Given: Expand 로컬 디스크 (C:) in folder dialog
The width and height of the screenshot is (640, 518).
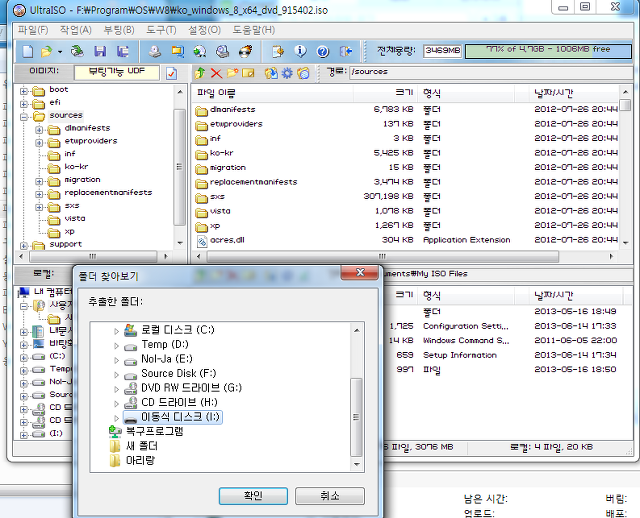Looking at the screenshot, I should 116,331.
